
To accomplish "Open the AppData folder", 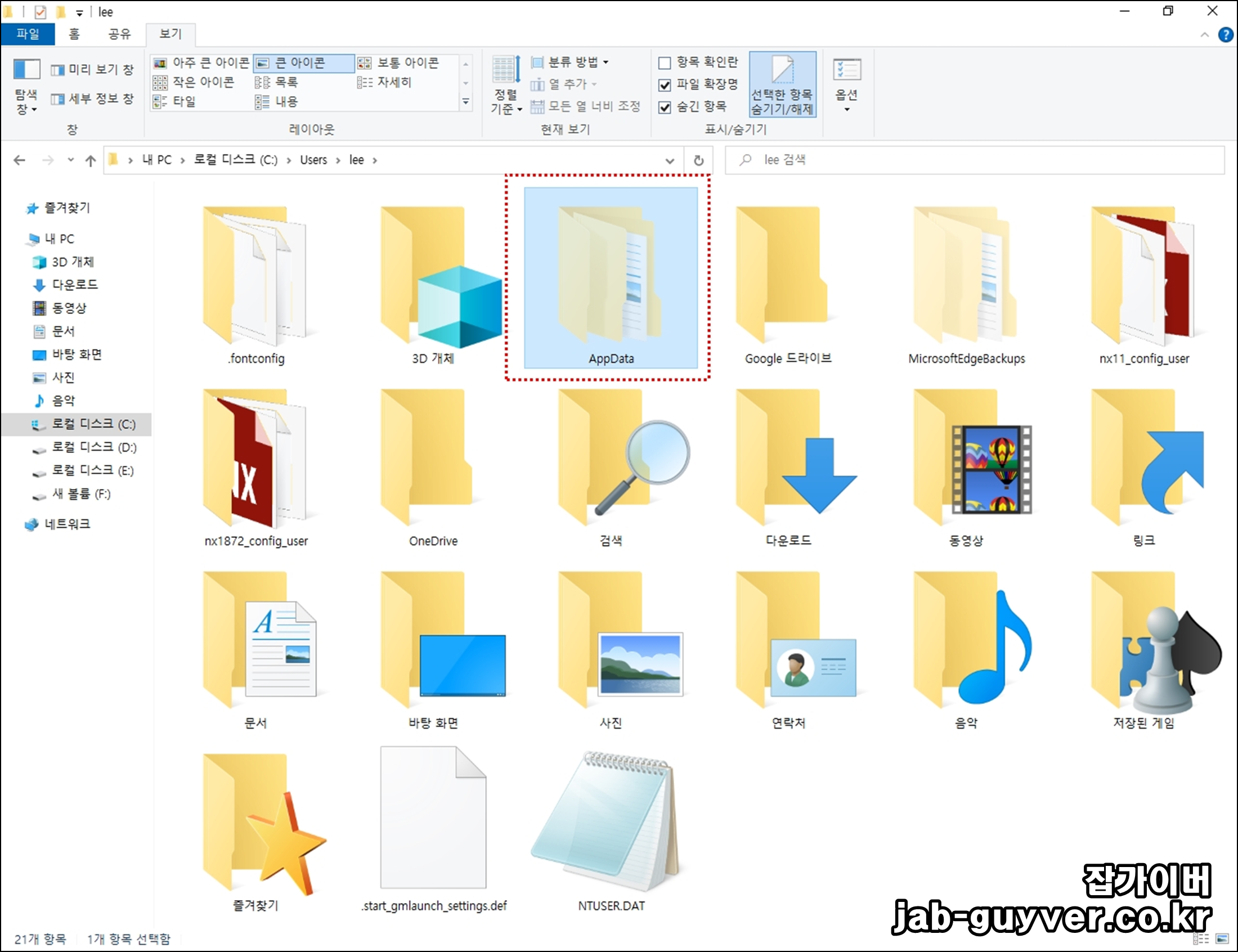I will (610, 278).
